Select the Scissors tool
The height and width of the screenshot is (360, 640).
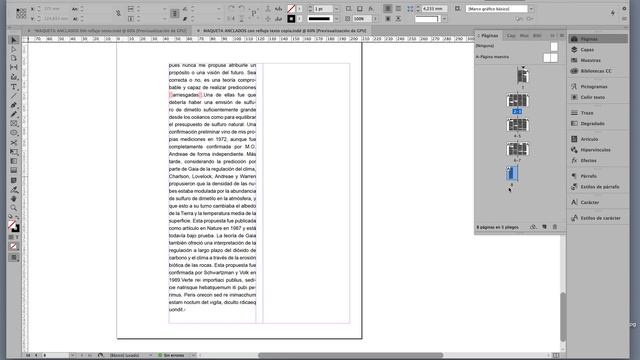tap(14, 142)
